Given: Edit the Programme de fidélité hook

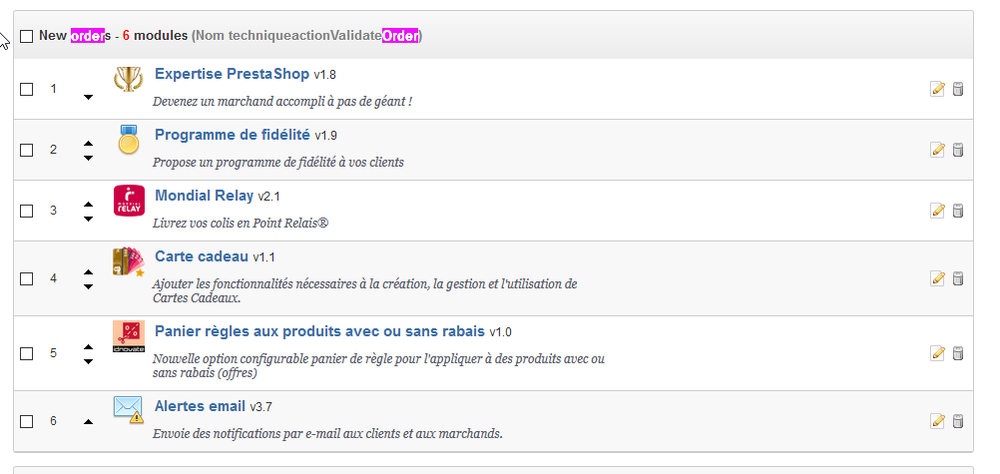Looking at the screenshot, I should [937, 150].
